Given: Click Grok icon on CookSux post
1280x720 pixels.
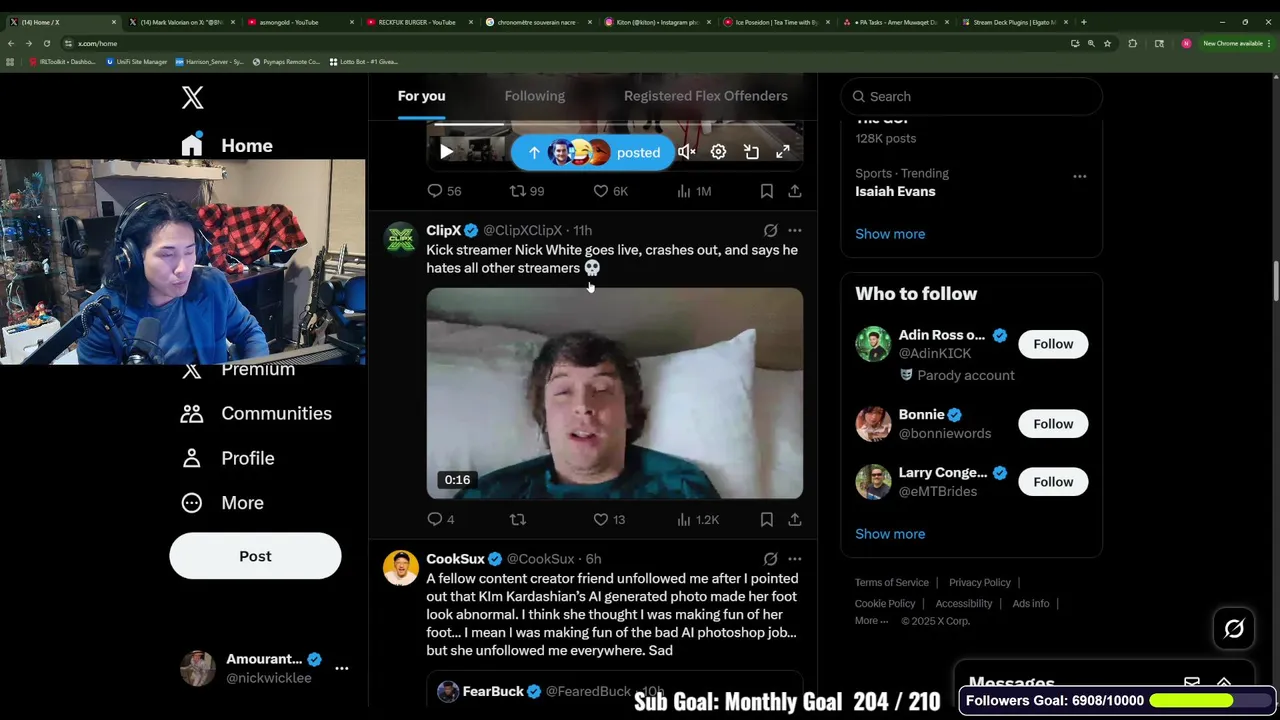Looking at the screenshot, I should tap(770, 559).
